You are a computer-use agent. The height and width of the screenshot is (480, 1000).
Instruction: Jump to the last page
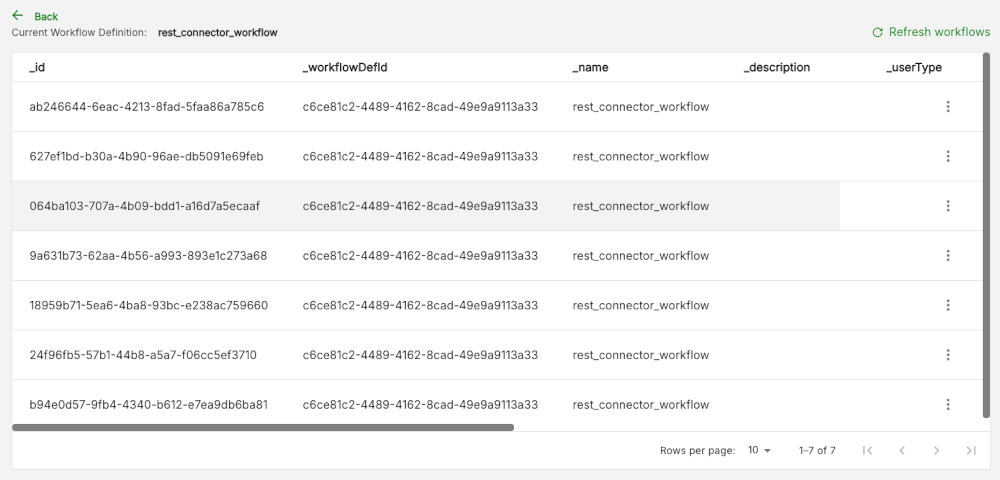tap(971, 451)
